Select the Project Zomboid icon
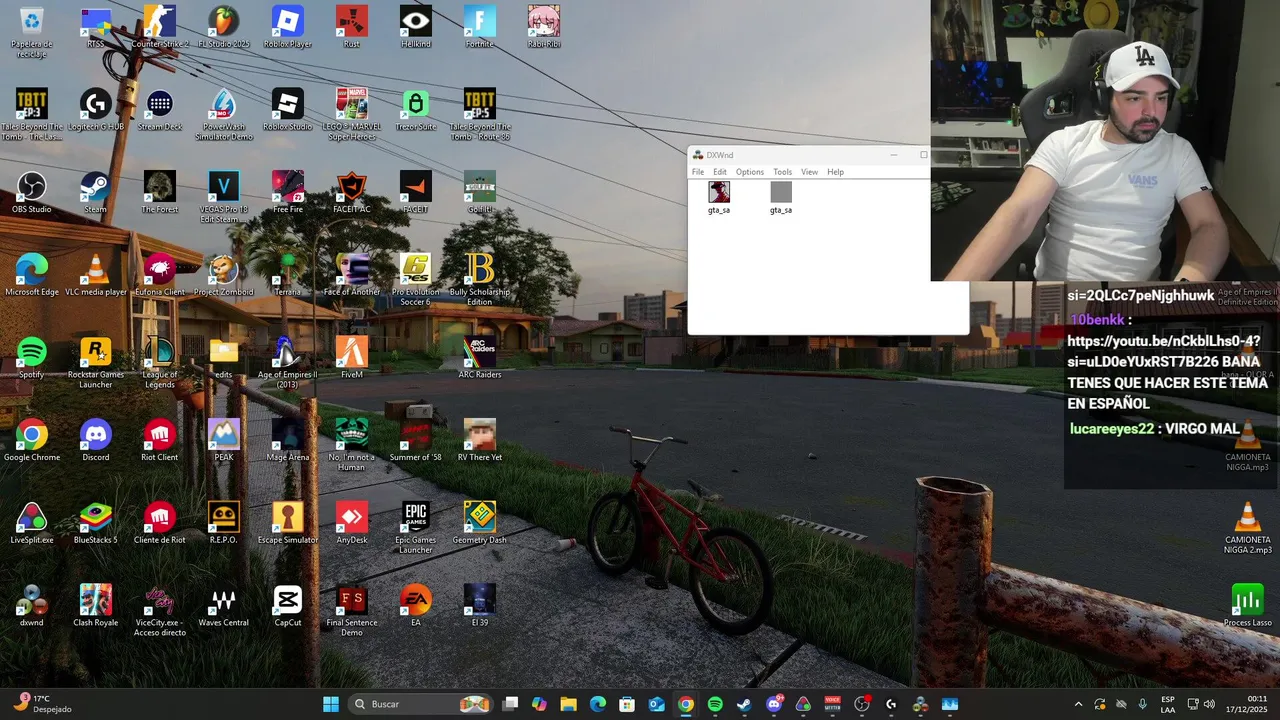 [x=224, y=275]
